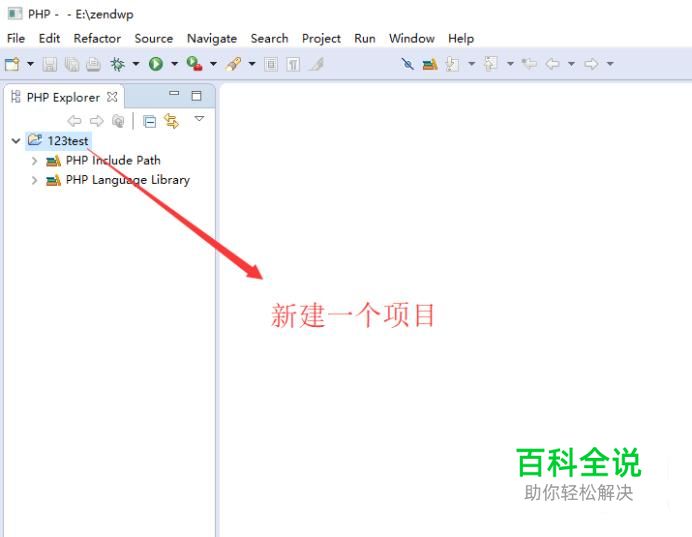The image size is (692, 537).
Task: Click the toolbar Forward arrow icon
Action: pos(591,64)
